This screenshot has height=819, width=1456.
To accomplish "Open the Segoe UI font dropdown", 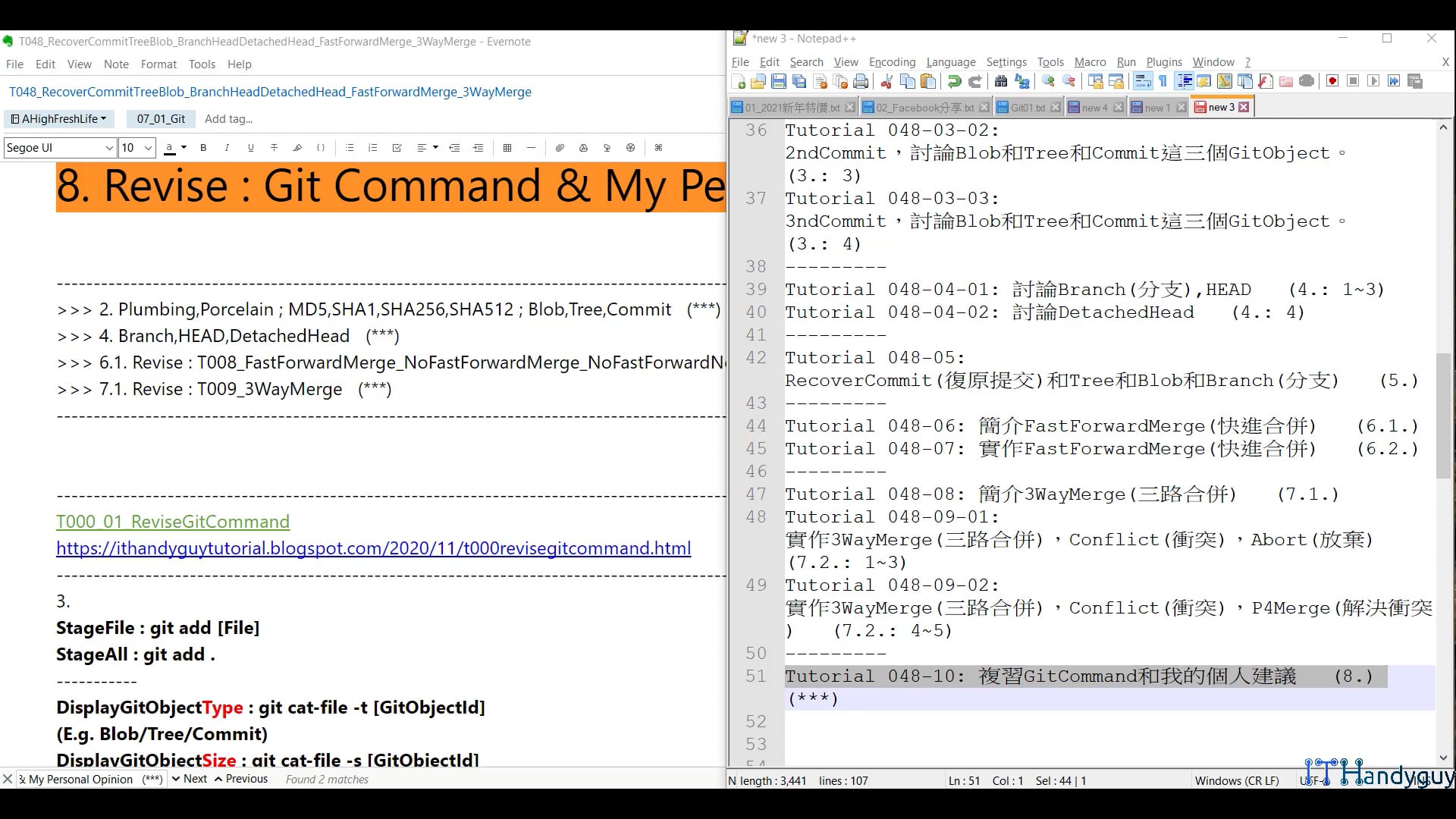I will (x=59, y=148).
